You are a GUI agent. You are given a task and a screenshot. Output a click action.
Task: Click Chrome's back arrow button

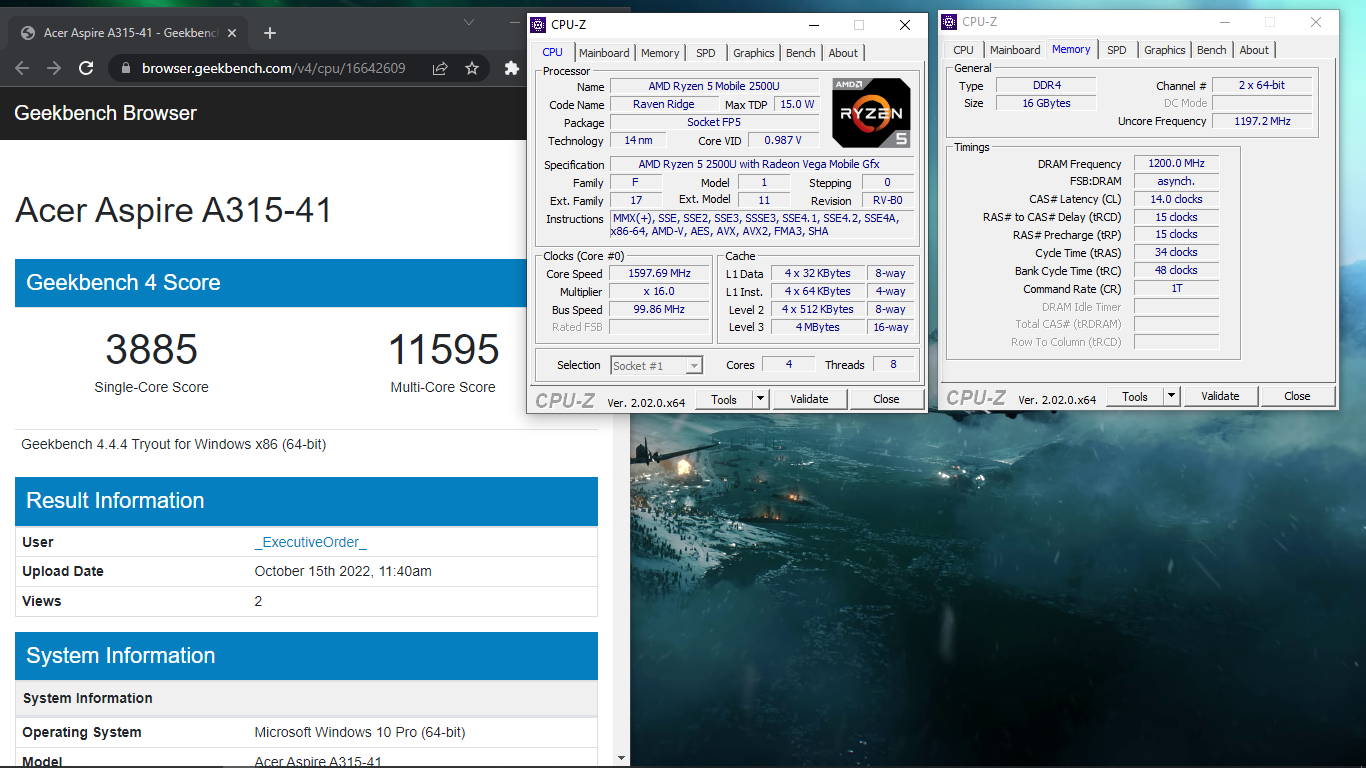click(x=22, y=68)
